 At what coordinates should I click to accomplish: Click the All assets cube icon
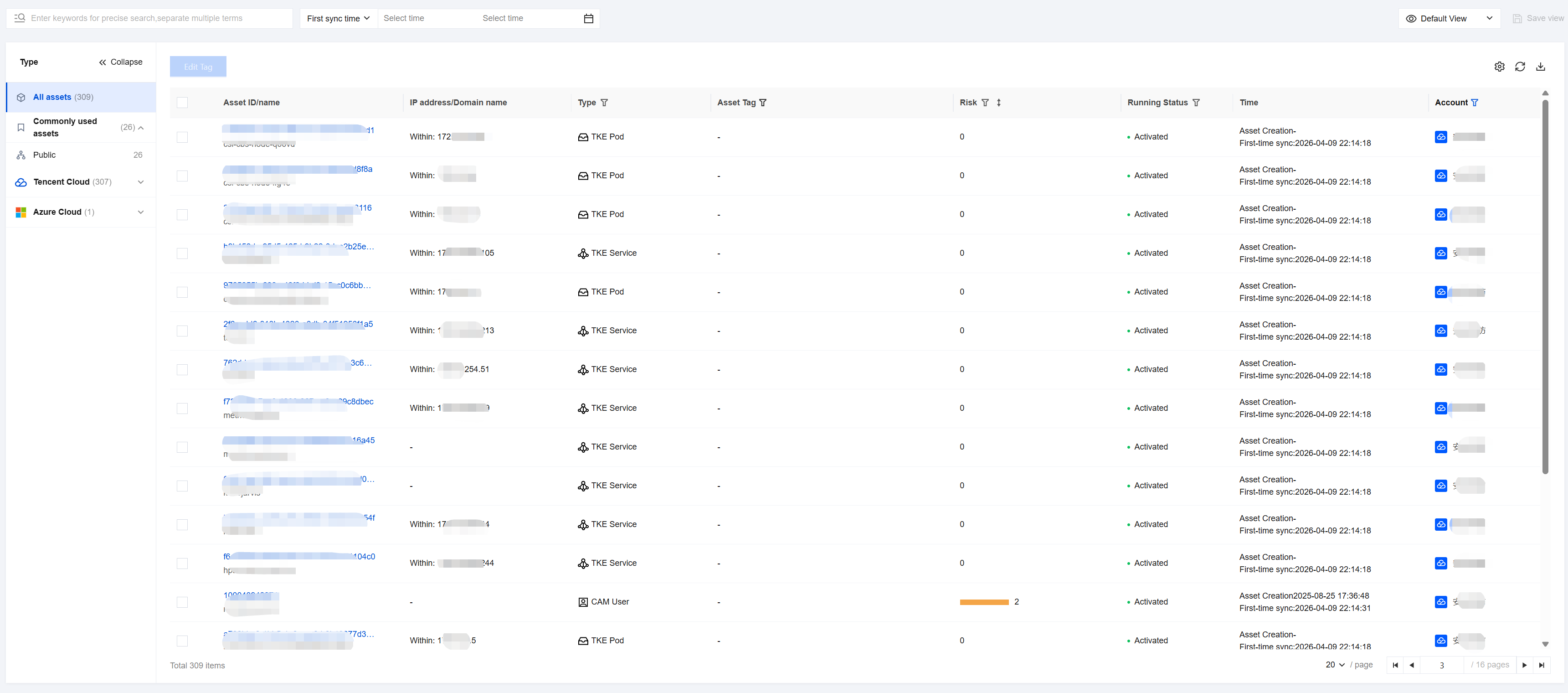tap(21, 98)
